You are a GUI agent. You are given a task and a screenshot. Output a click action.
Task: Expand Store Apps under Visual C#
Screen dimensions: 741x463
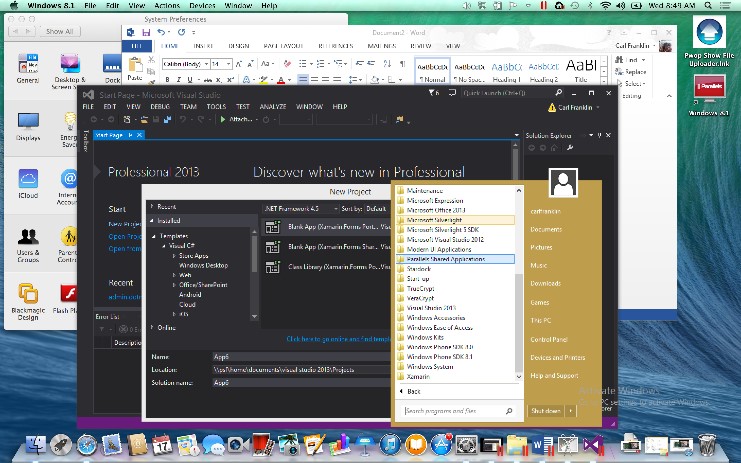174,256
